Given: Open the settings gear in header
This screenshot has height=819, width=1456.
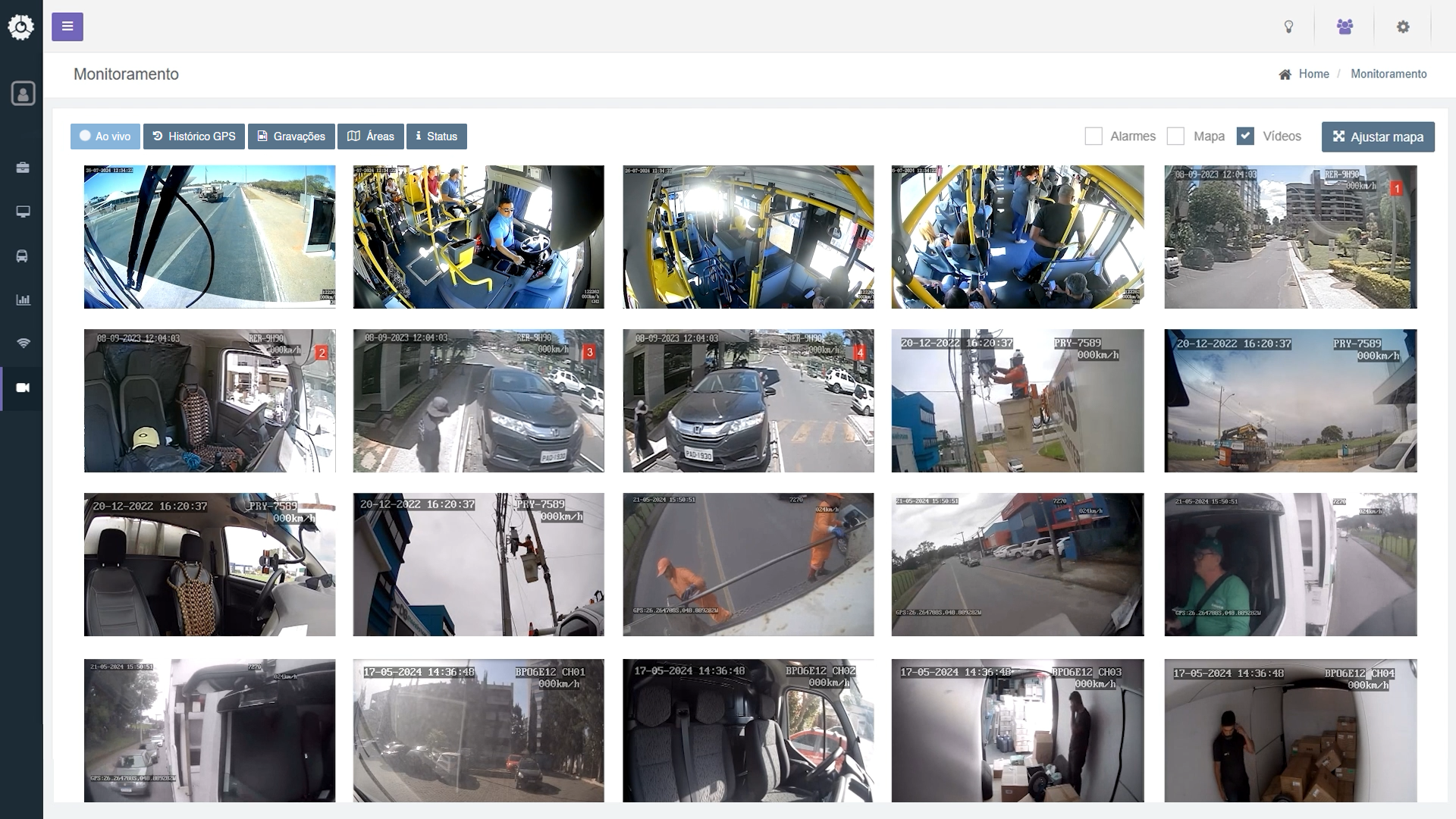Looking at the screenshot, I should pos(1403,27).
